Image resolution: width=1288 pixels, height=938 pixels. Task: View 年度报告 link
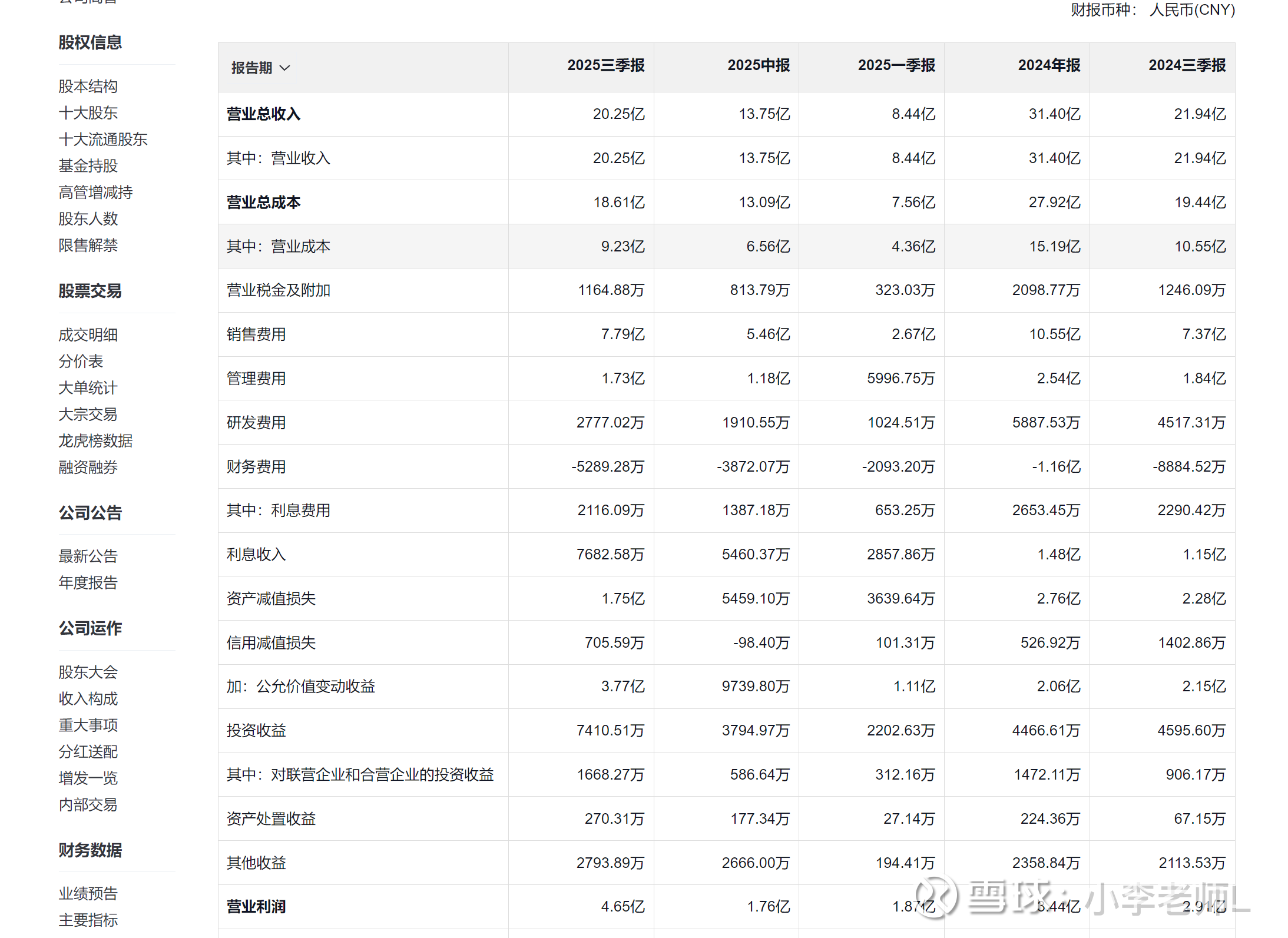click(x=88, y=583)
